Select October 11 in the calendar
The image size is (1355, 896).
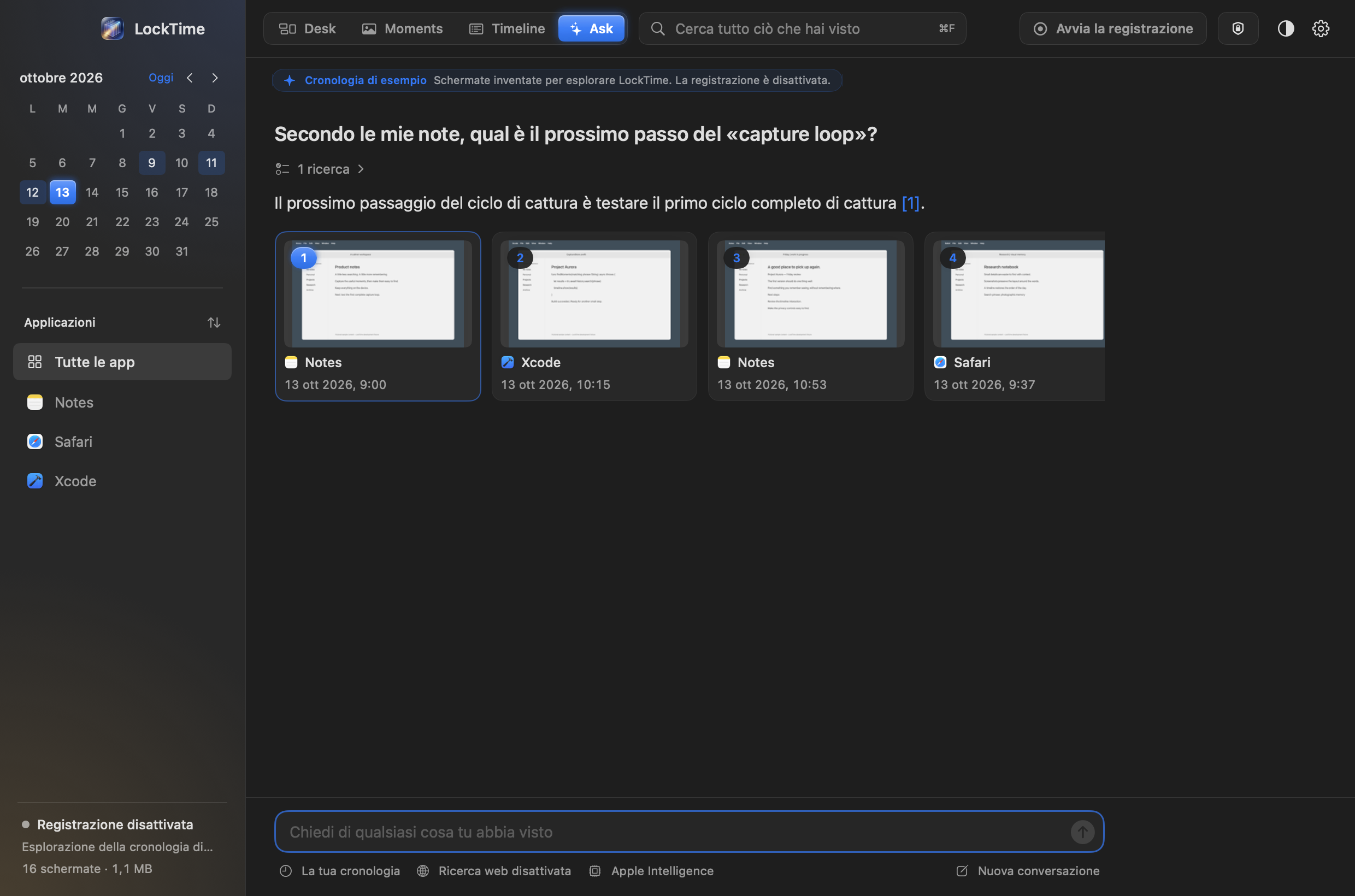[211, 163]
